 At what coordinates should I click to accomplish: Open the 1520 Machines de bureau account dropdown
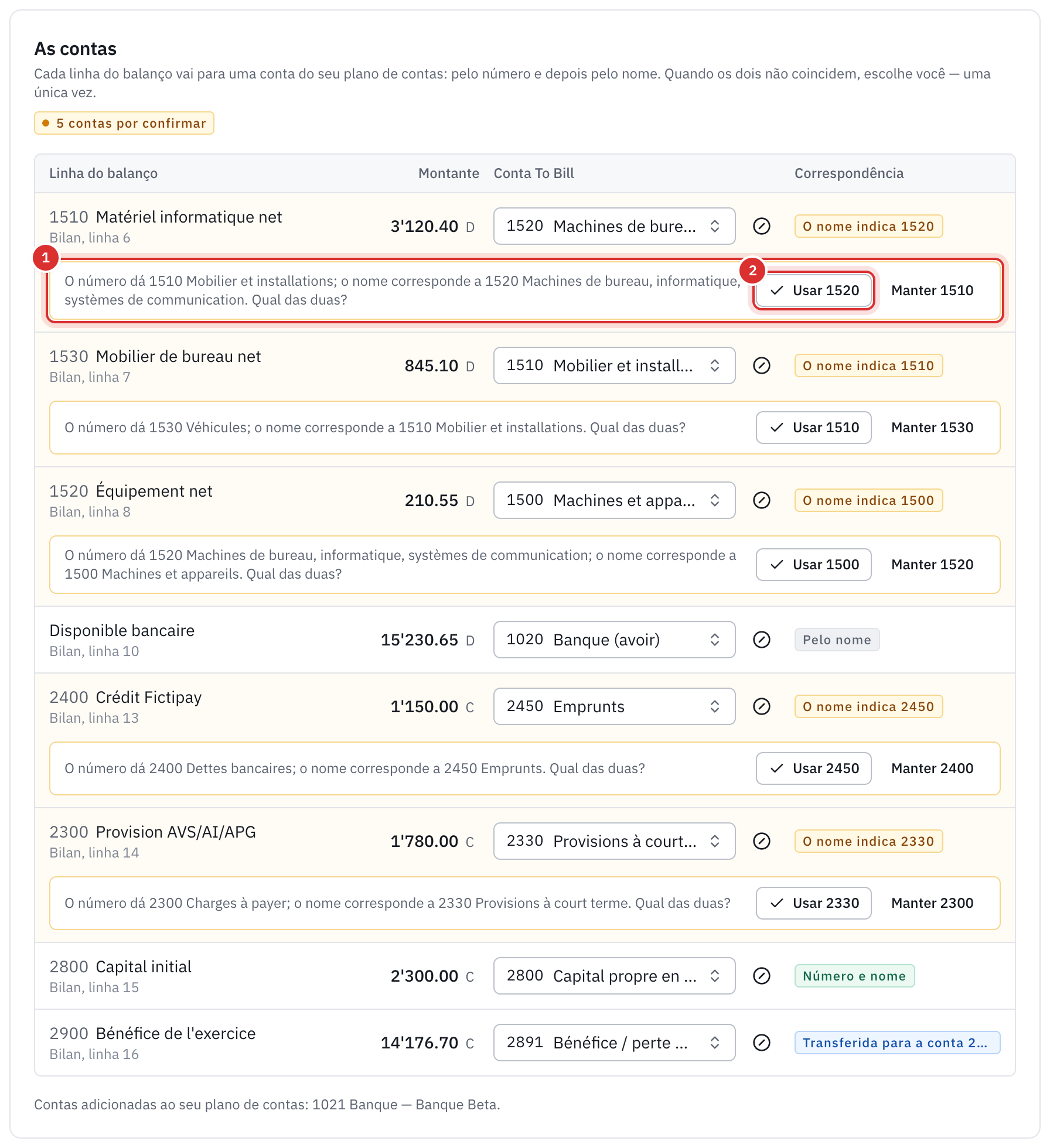(614, 226)
